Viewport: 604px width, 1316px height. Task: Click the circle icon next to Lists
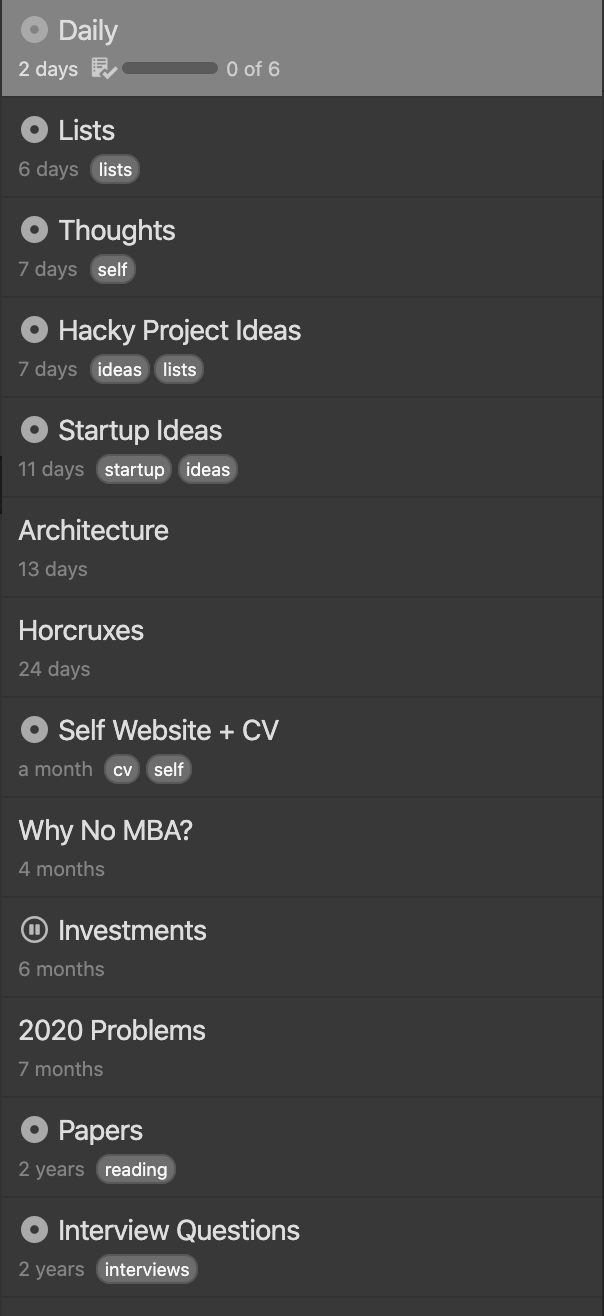[x=34, y=130]
